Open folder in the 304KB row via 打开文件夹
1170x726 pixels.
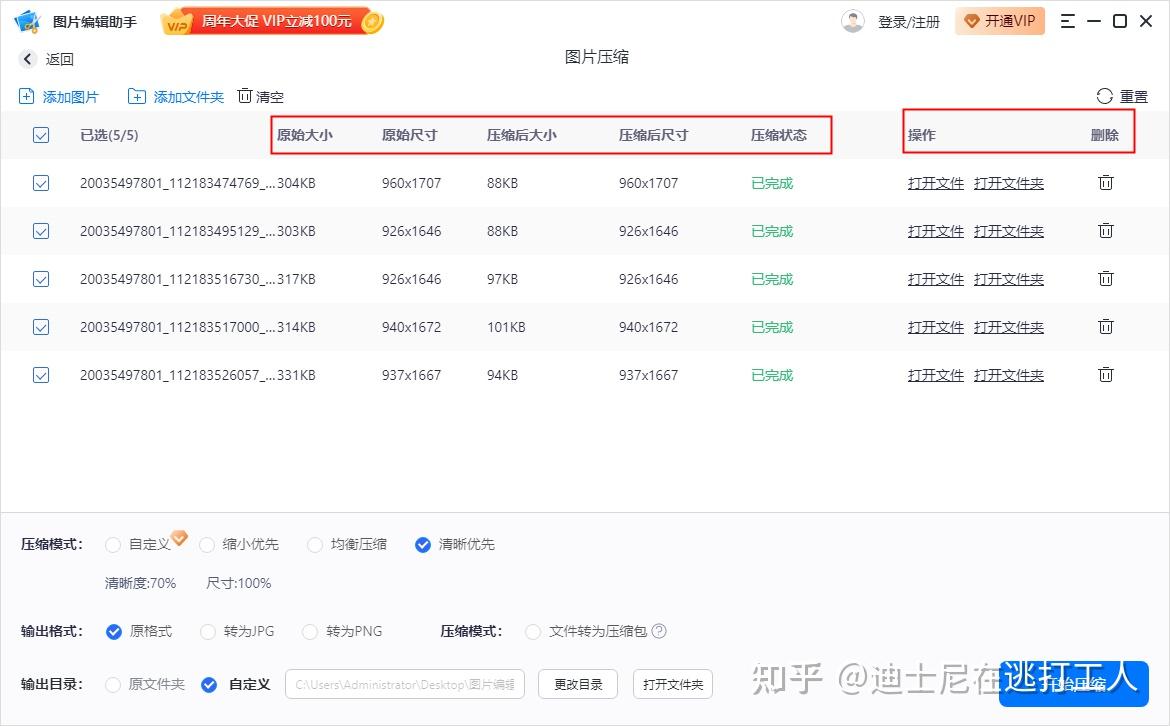click(1009, 183)
